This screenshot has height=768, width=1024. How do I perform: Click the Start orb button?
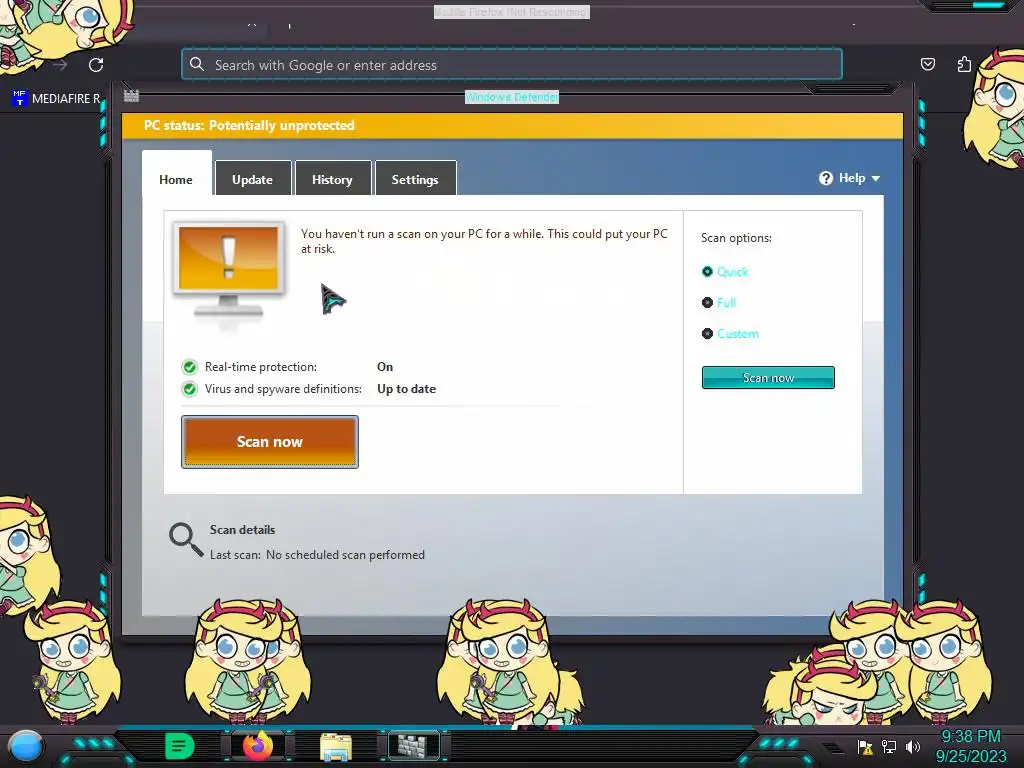click(26, 747)
